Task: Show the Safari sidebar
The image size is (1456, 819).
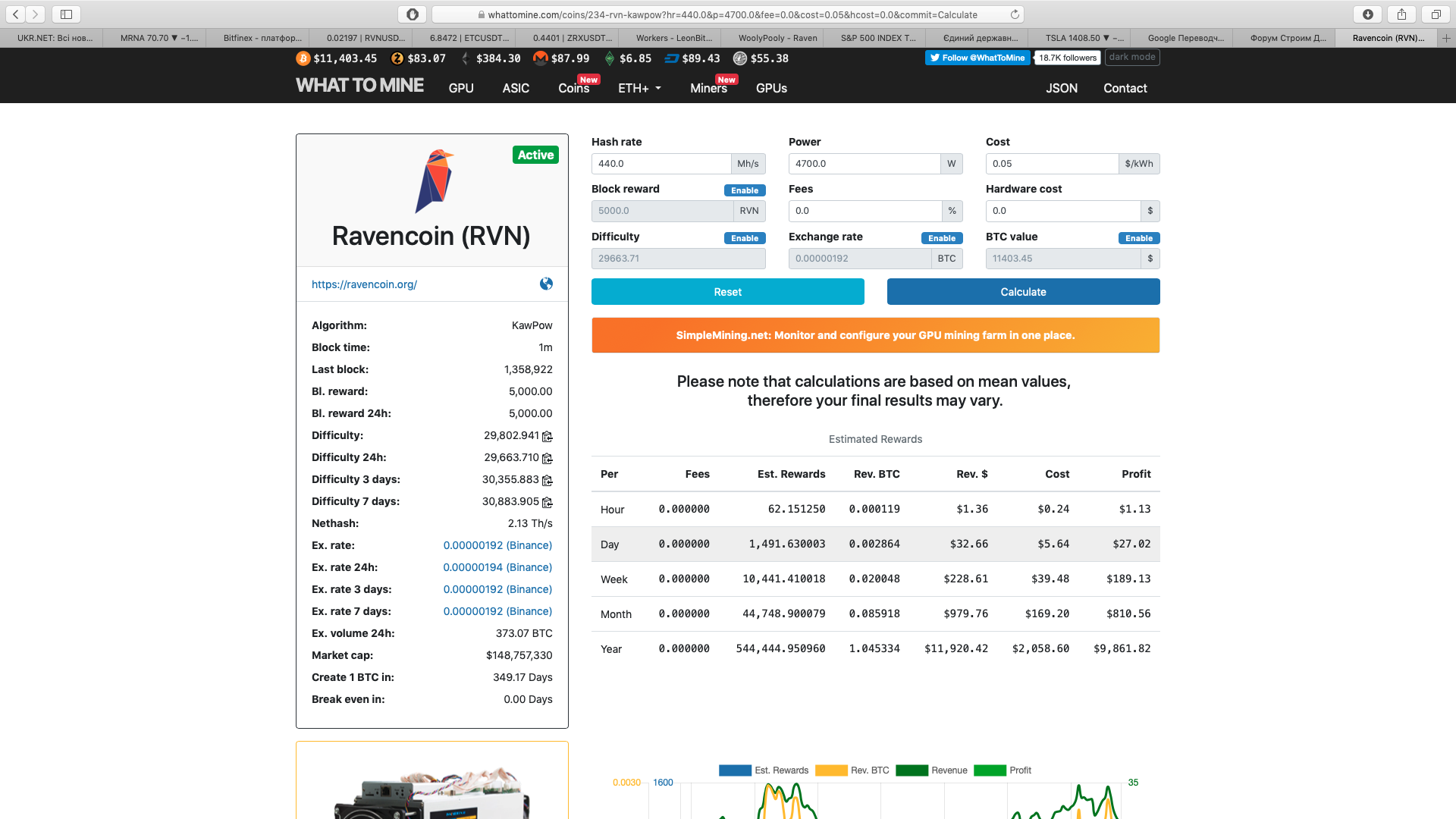Action: tap(66, 14)
